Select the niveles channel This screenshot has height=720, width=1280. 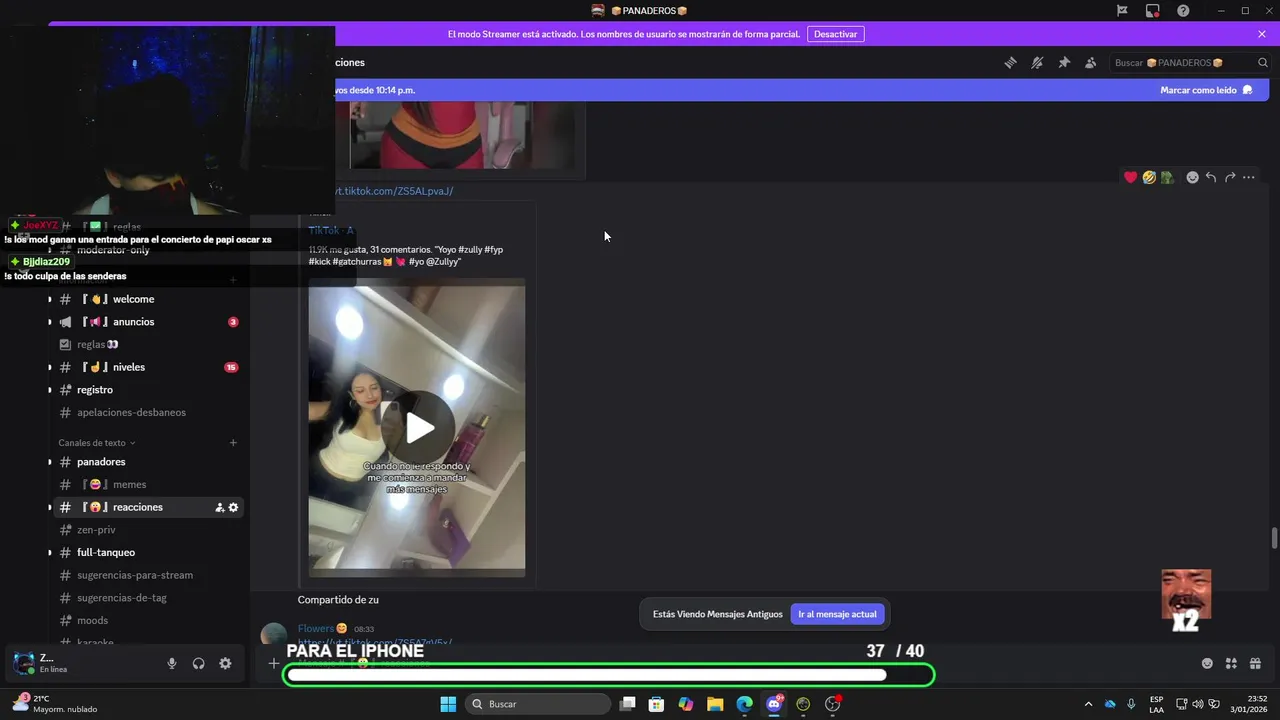(147, 367)
